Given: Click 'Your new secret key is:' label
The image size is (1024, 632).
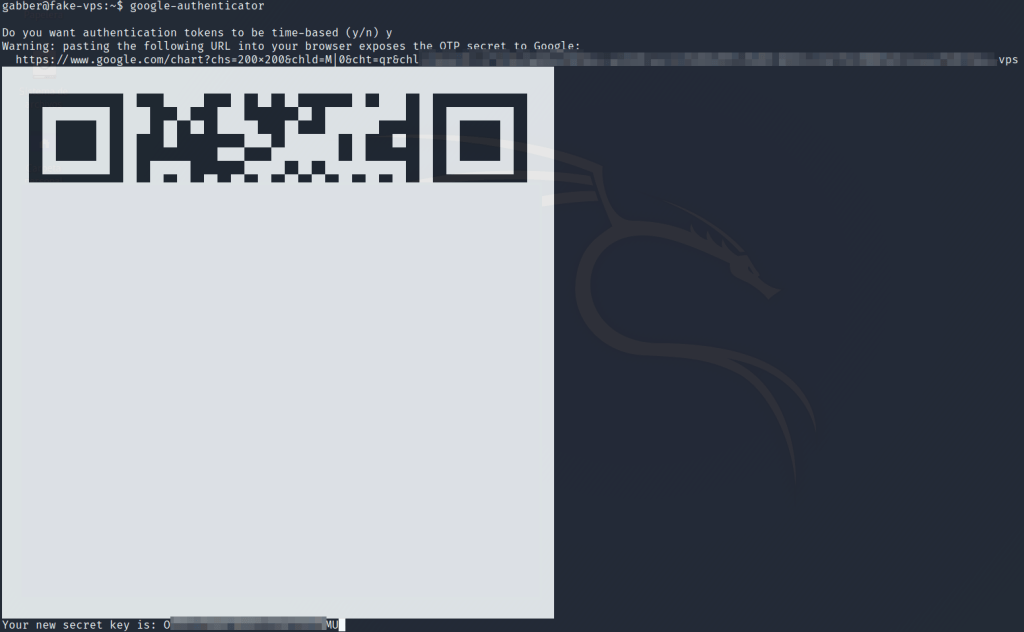Looking at the screenshot, I should tap(80, 625).
